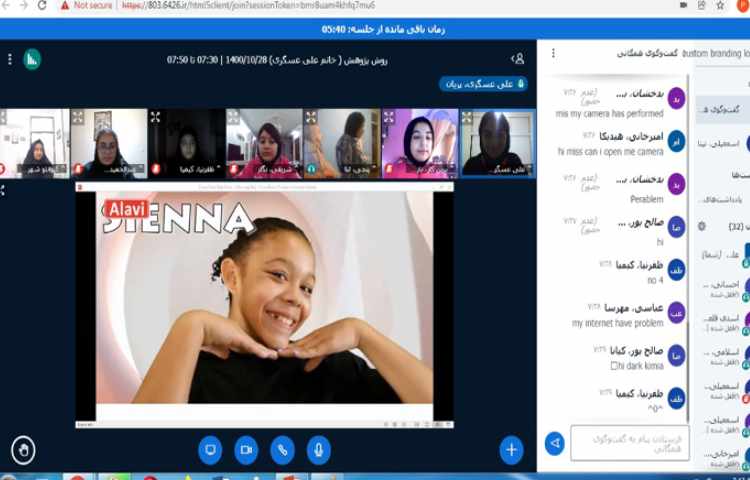Fullscreen the rightmost webcam thumbnail

tap(467, 117)
